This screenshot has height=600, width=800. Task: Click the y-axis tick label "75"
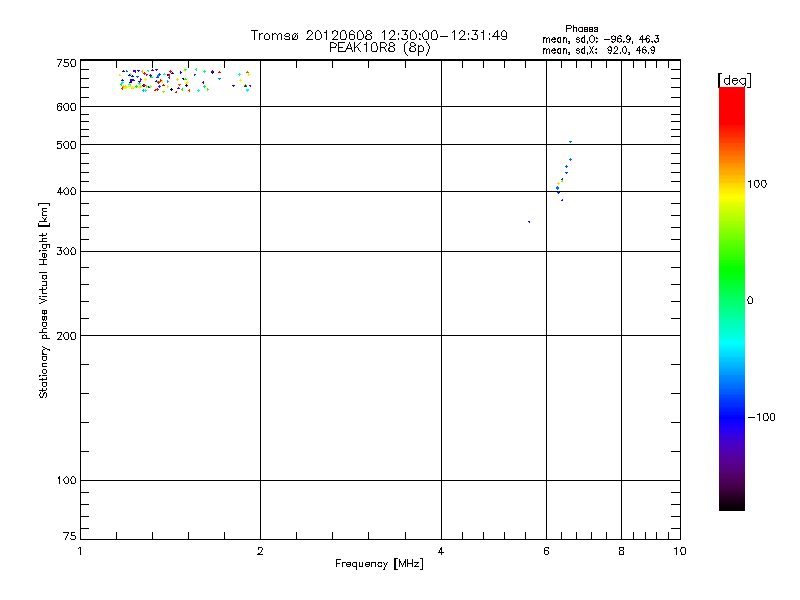(70, 536)
